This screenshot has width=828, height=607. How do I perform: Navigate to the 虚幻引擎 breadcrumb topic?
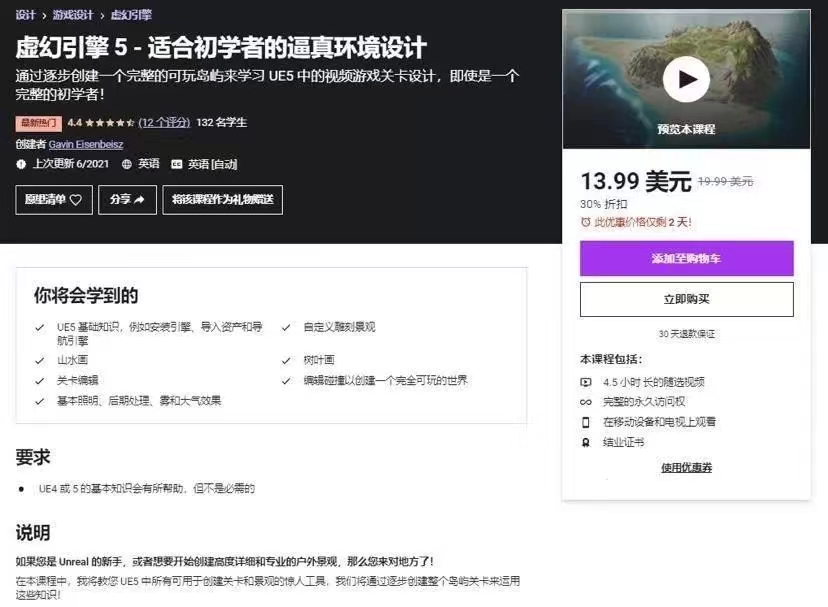(x=131, y=15)
